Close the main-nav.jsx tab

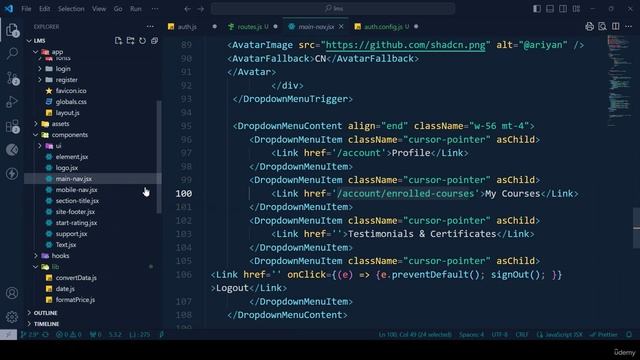point(341,27)
